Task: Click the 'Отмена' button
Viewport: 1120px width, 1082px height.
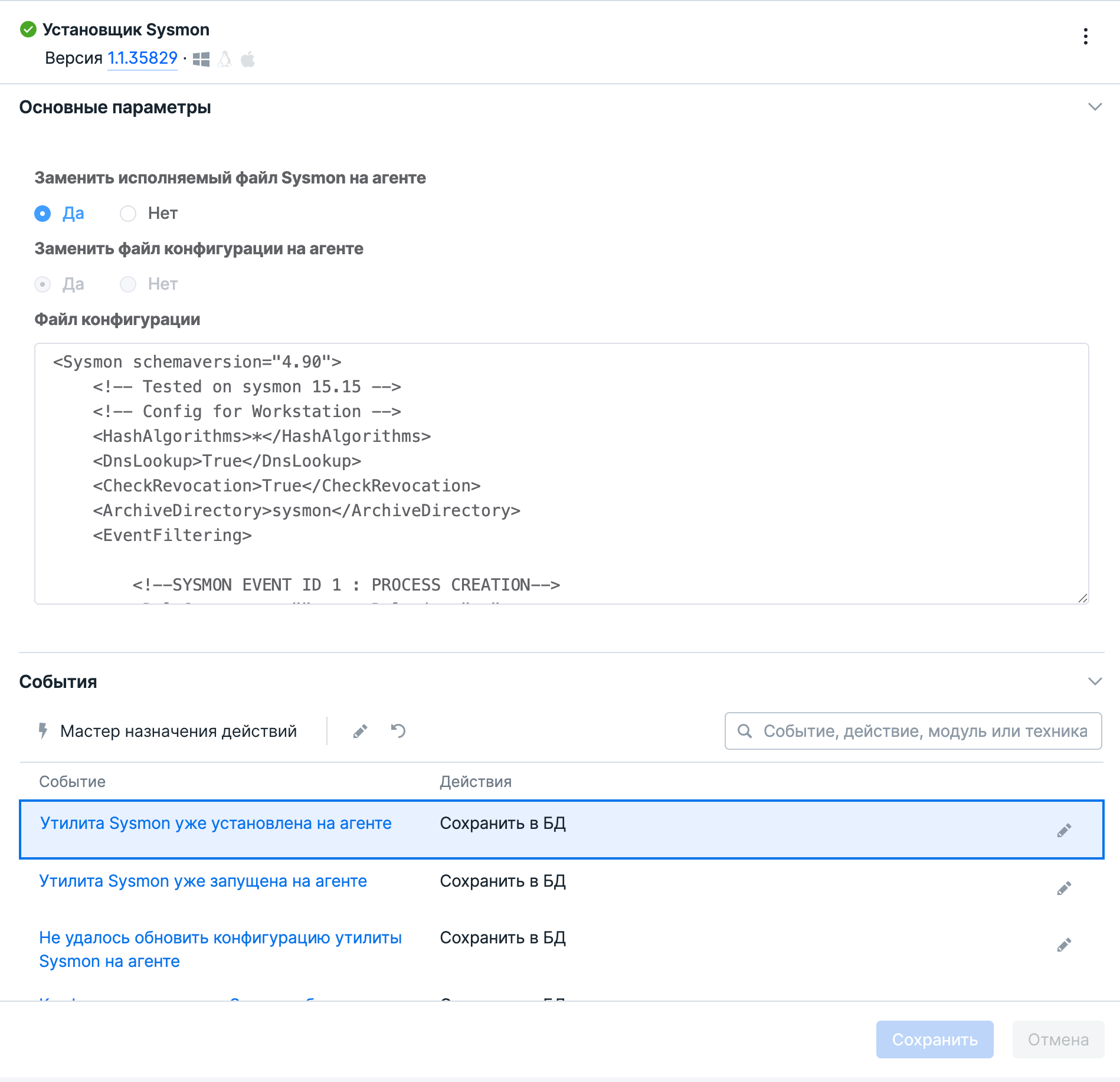Action: (1058, 1040)
